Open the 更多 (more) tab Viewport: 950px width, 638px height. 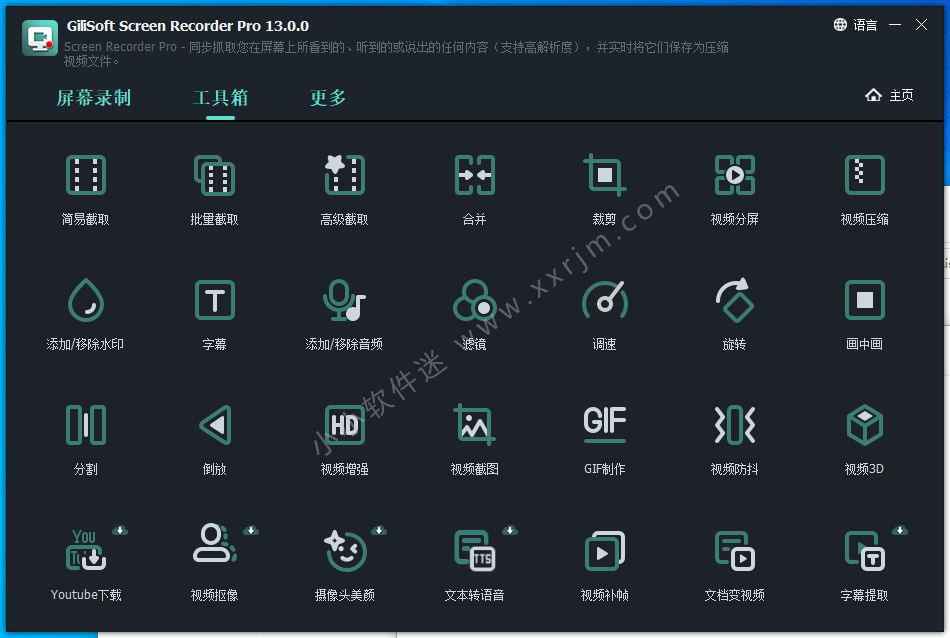pos(328,98)
